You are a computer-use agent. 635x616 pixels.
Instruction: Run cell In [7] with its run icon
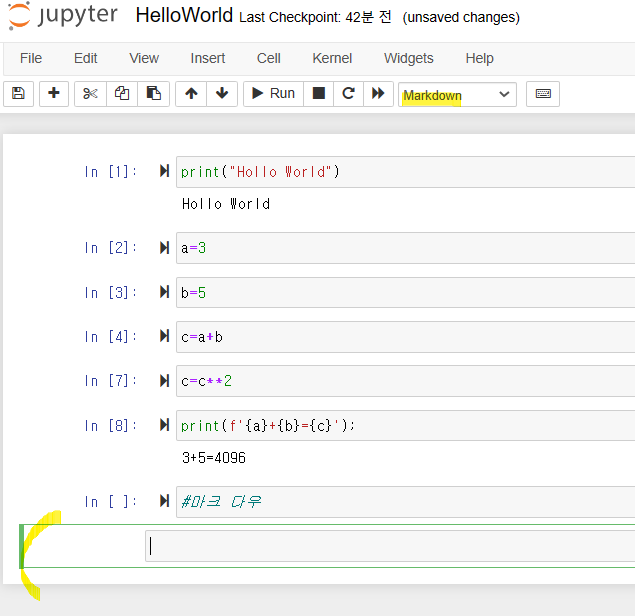pos(164,380)
